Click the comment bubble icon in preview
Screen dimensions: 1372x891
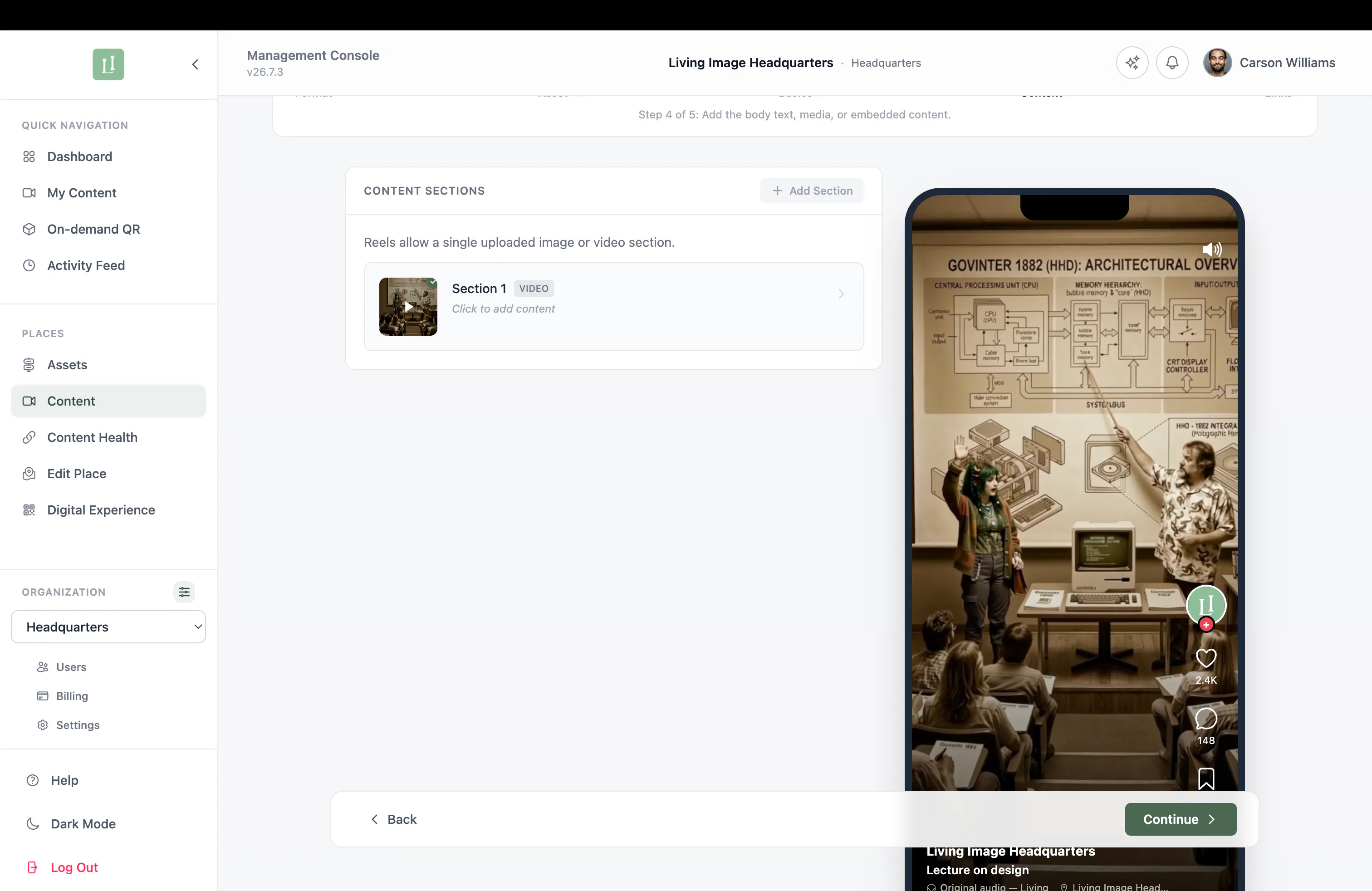click(x=1206, y=719)
